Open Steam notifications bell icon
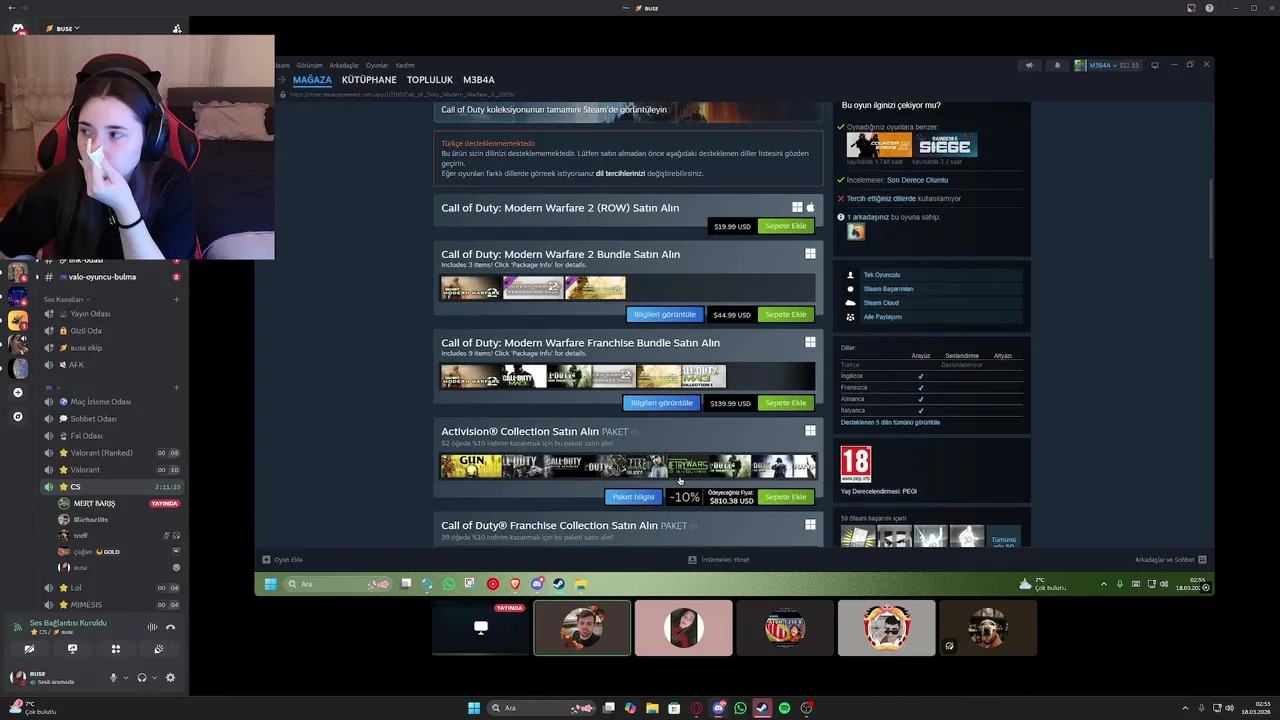 coord(1057,65)
